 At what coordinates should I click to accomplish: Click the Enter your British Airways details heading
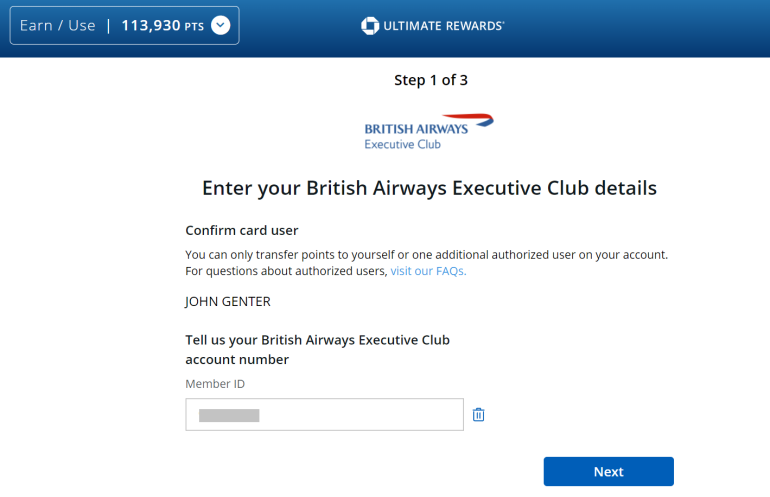429,188
